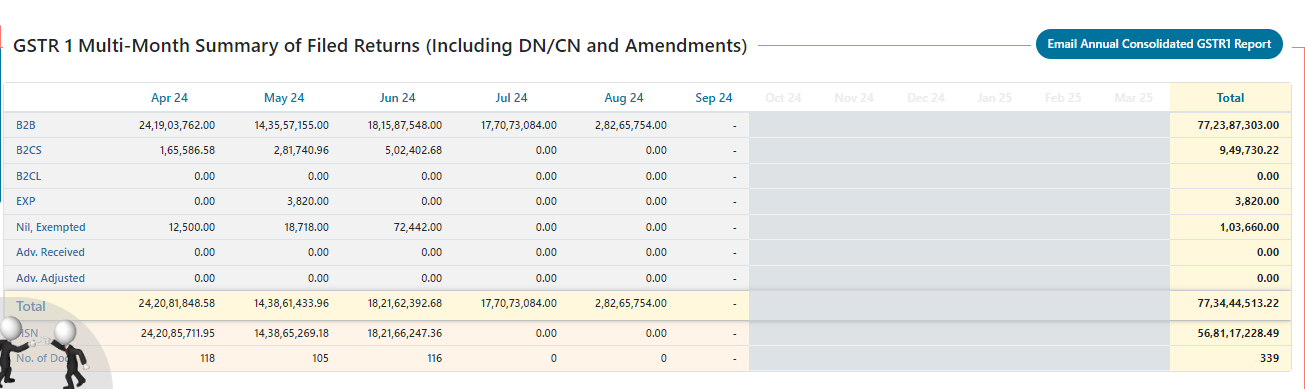Click Email Annual Consolidated GSTR1 Report button
1305x389 pixels.
[x=1159, y=44]
